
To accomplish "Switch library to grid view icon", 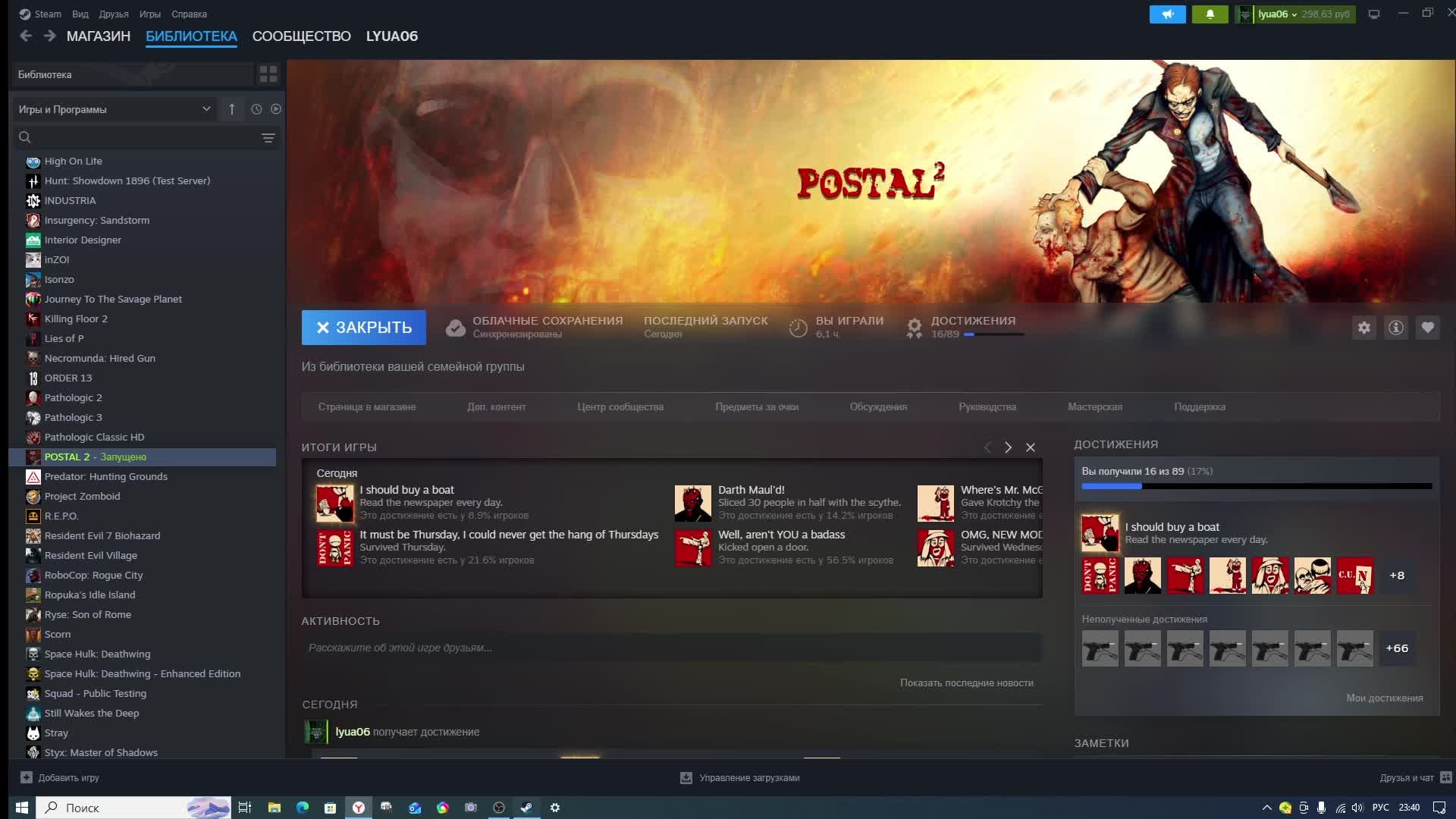I will tap(268, 74).
